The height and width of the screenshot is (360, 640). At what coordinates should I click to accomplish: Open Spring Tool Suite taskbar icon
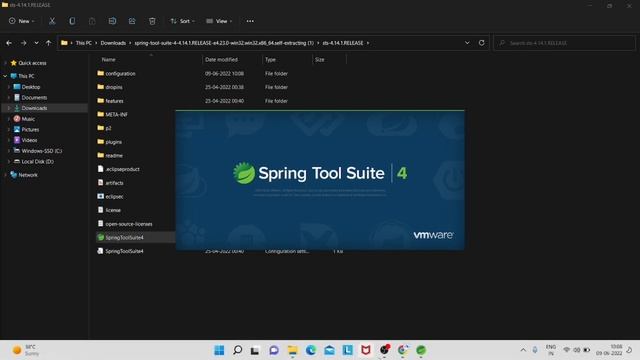coord(421,350)
